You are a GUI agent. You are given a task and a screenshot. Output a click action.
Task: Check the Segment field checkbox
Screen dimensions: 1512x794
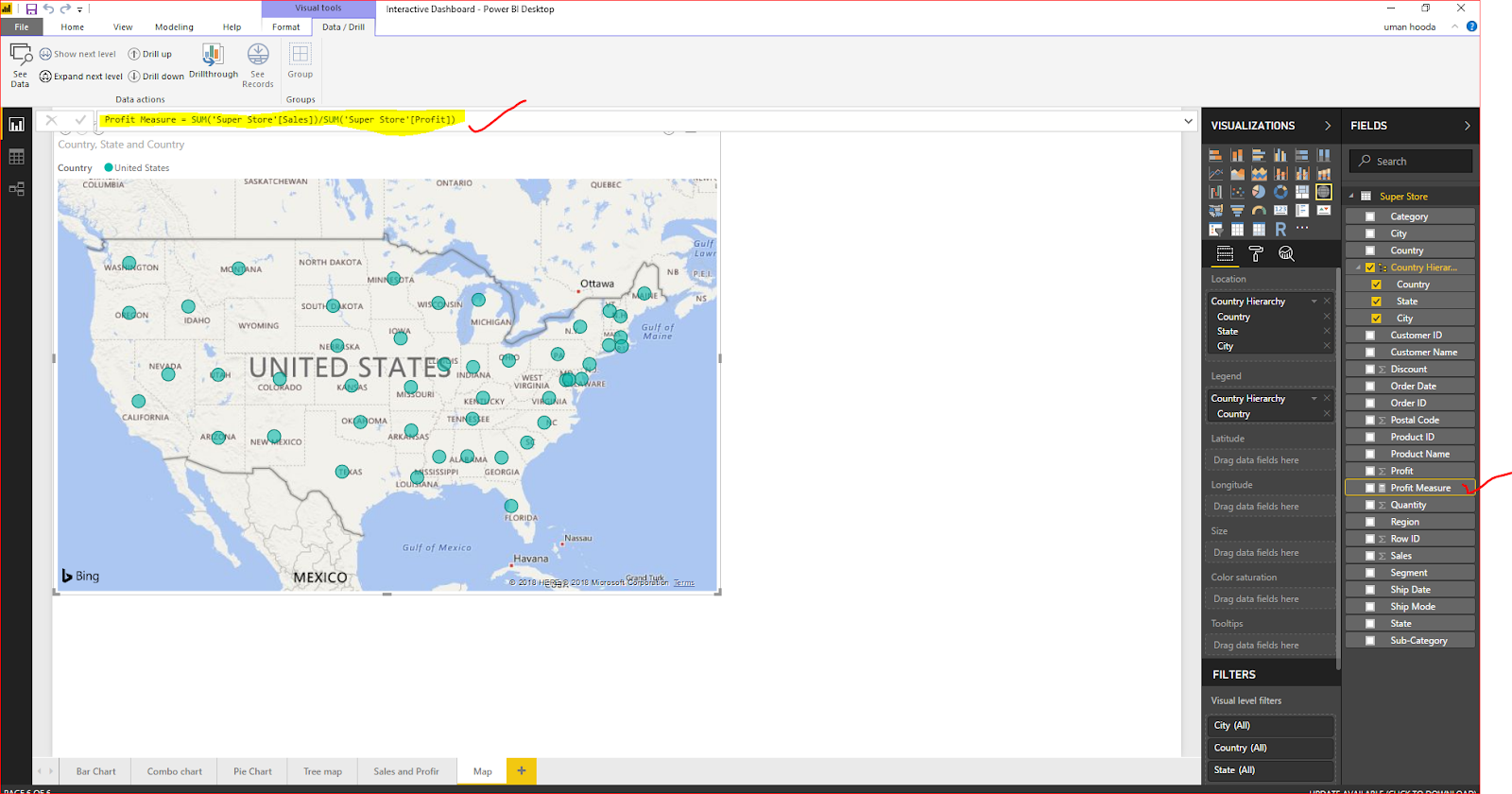1370,573
